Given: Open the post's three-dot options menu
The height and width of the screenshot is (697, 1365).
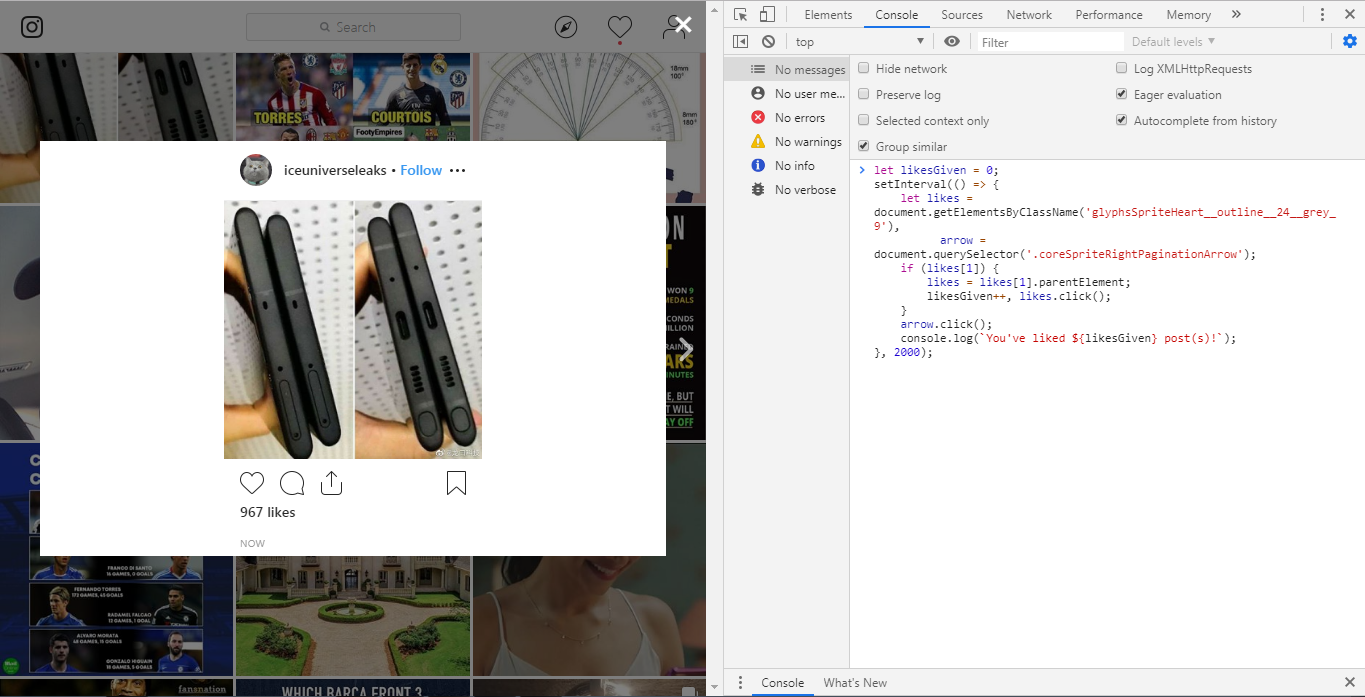Looking at the screenshot, I should click(458, 171).
